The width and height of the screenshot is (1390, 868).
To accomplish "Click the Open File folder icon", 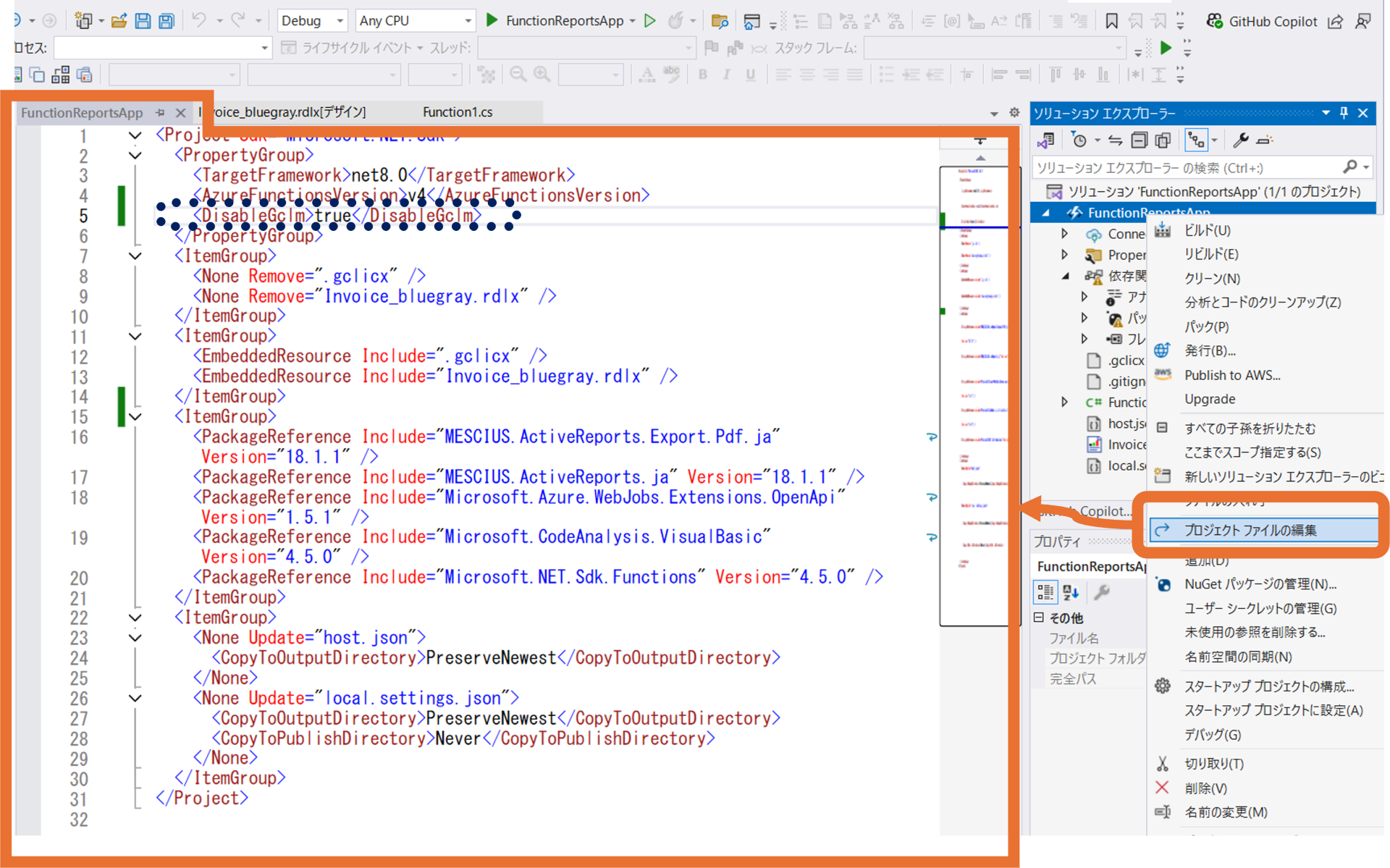I will coord(119,20).
